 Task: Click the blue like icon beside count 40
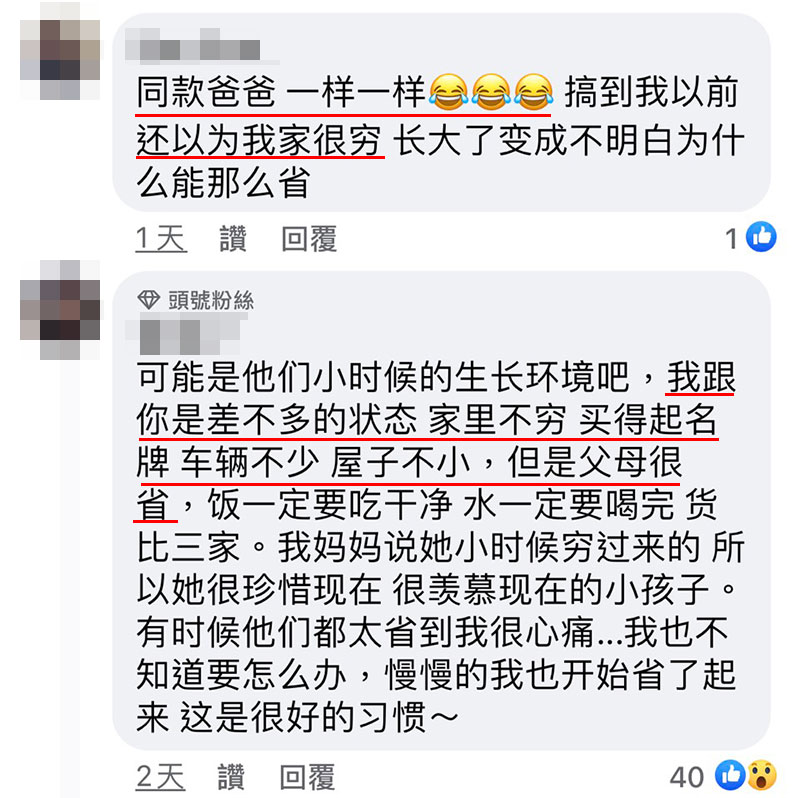click(730, 775)
